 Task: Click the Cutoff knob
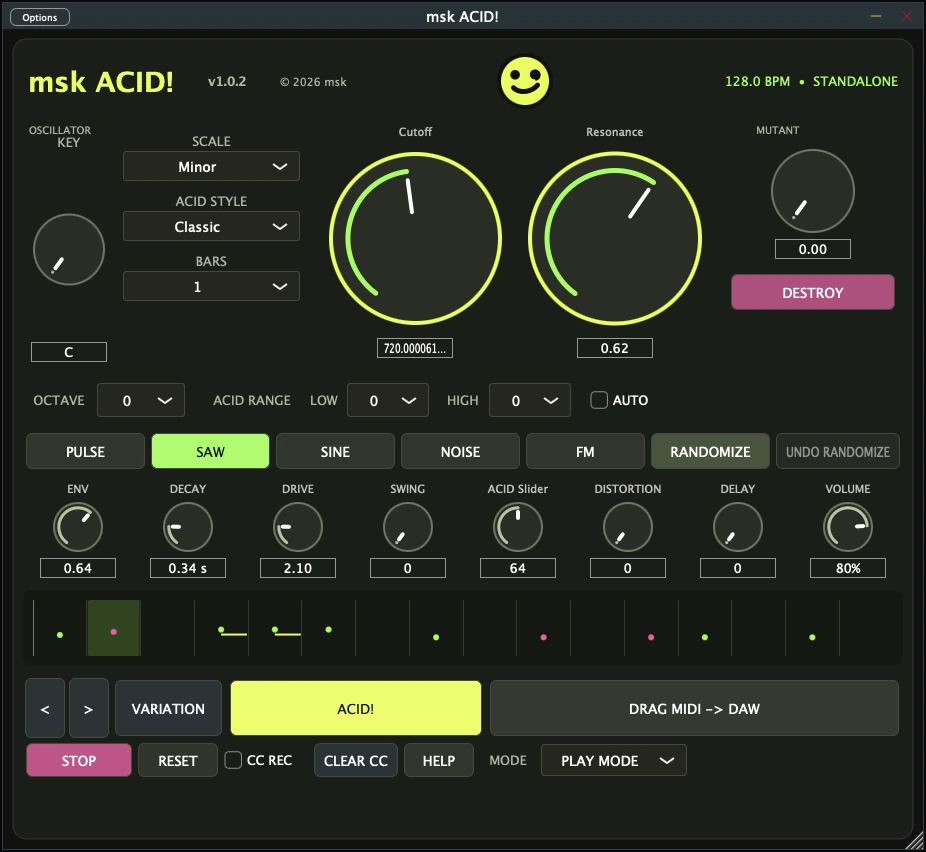point(415,239)
